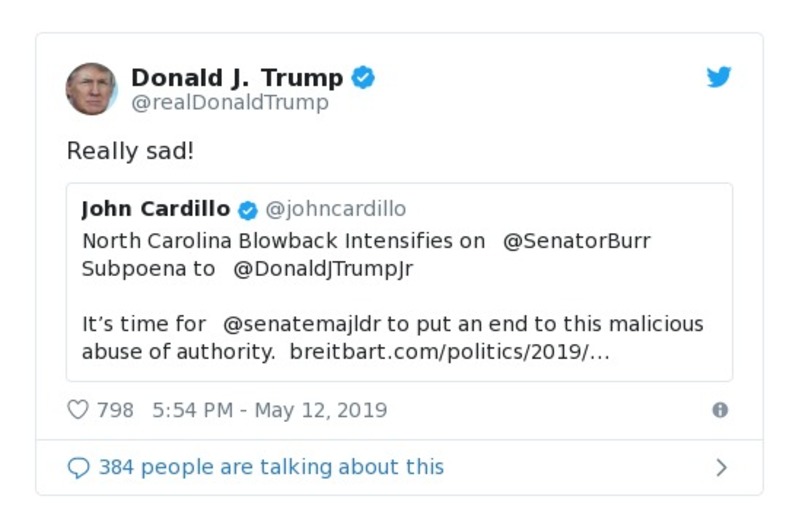
Task: Open John Cardillo's profile name link
Action: [x=156, y=209]
